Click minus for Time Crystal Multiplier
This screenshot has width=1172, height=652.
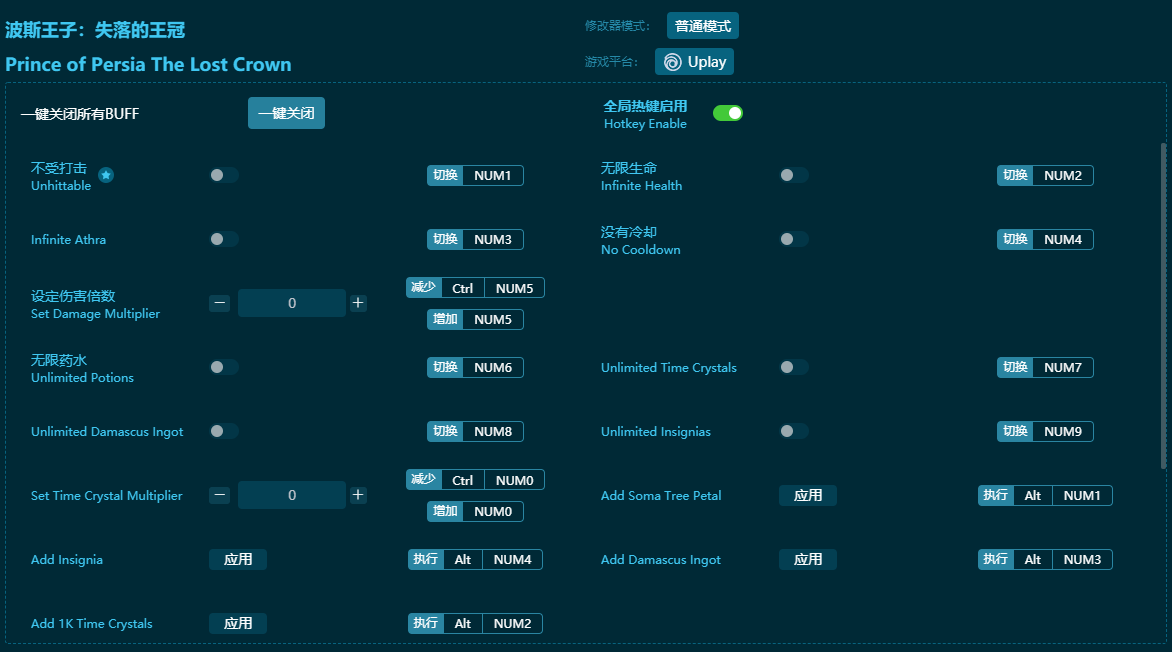tap(220, 495)
